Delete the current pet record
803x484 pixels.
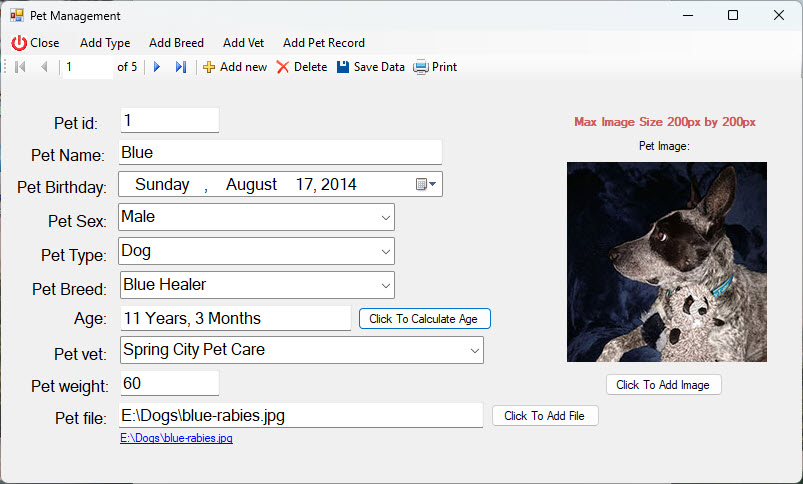302,67
